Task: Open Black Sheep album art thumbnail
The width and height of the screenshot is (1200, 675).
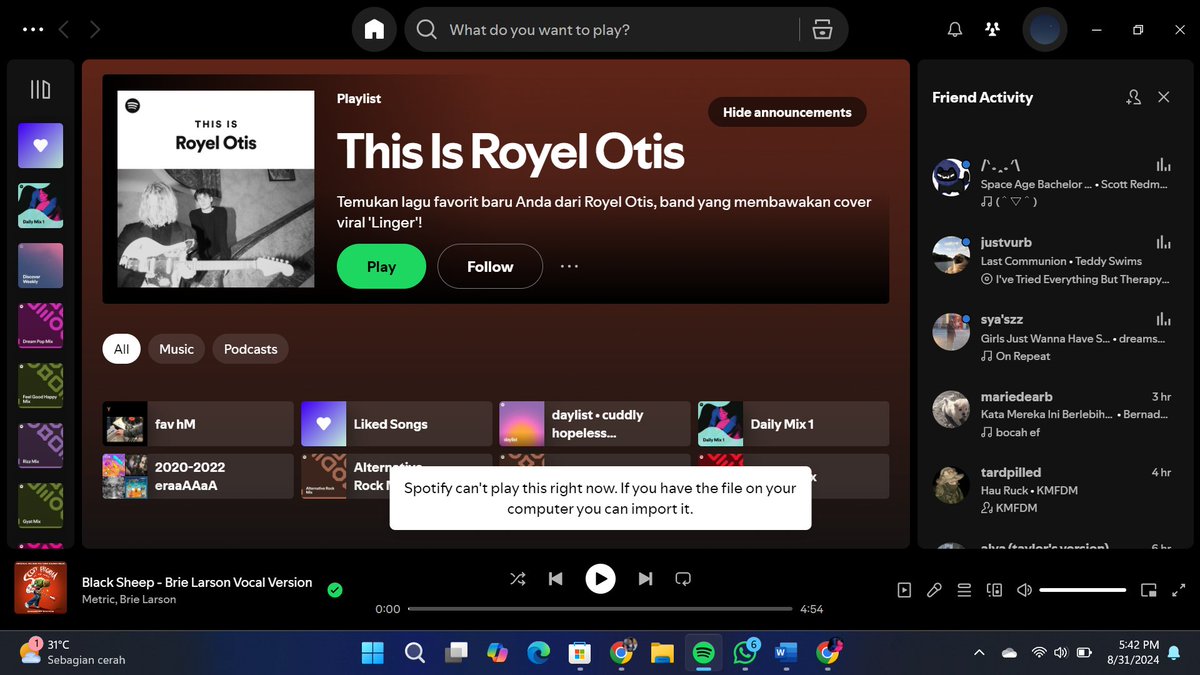Action: [x=40, y=588]
